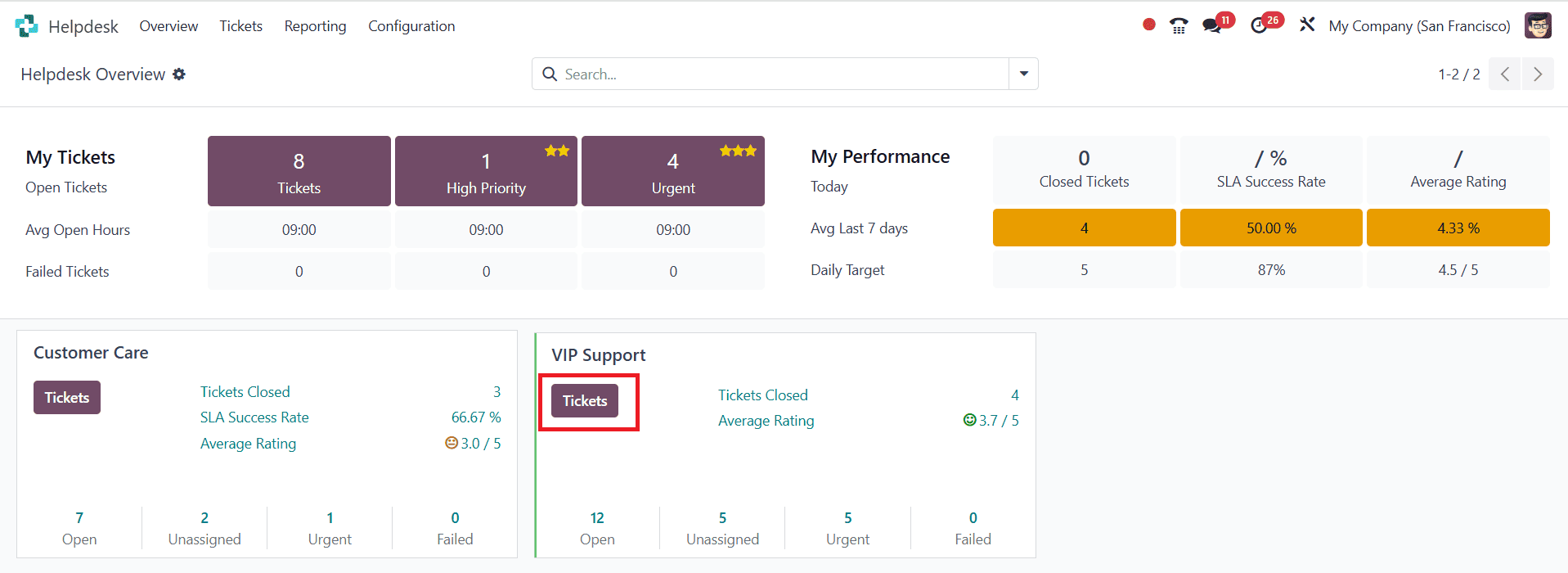Click the Daily Target 87% value
Screen dimensions: 1568x573
tap(1271, 270)
